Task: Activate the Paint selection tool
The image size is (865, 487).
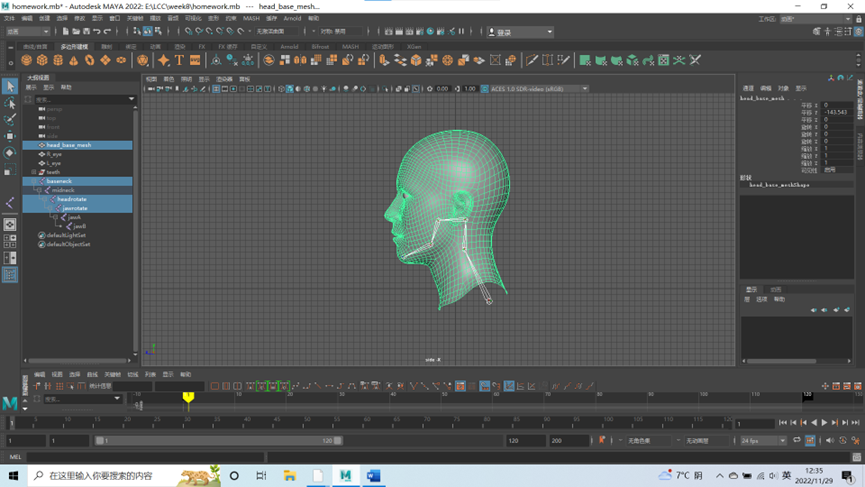Action: 9,120
